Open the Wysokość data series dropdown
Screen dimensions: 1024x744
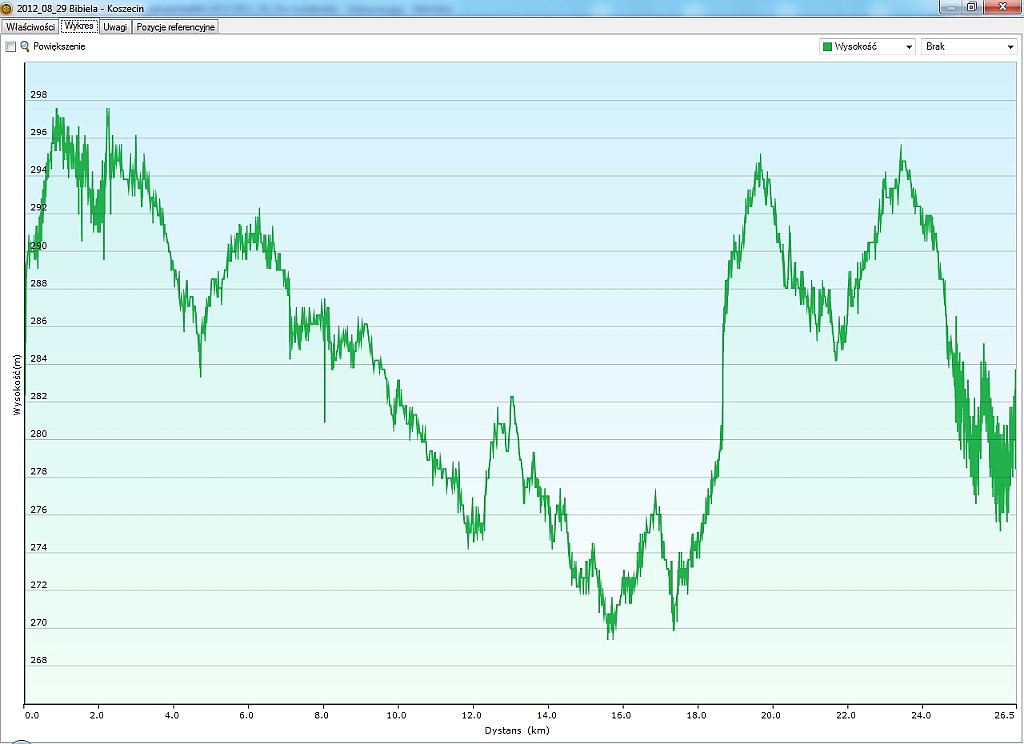point(866,47)
